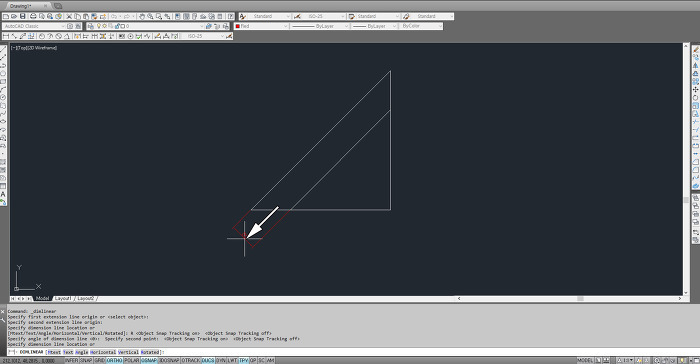Switch to the Layout1 tab
The width and height of the screenshot is (700, 364).
click(x=63, y=298)
